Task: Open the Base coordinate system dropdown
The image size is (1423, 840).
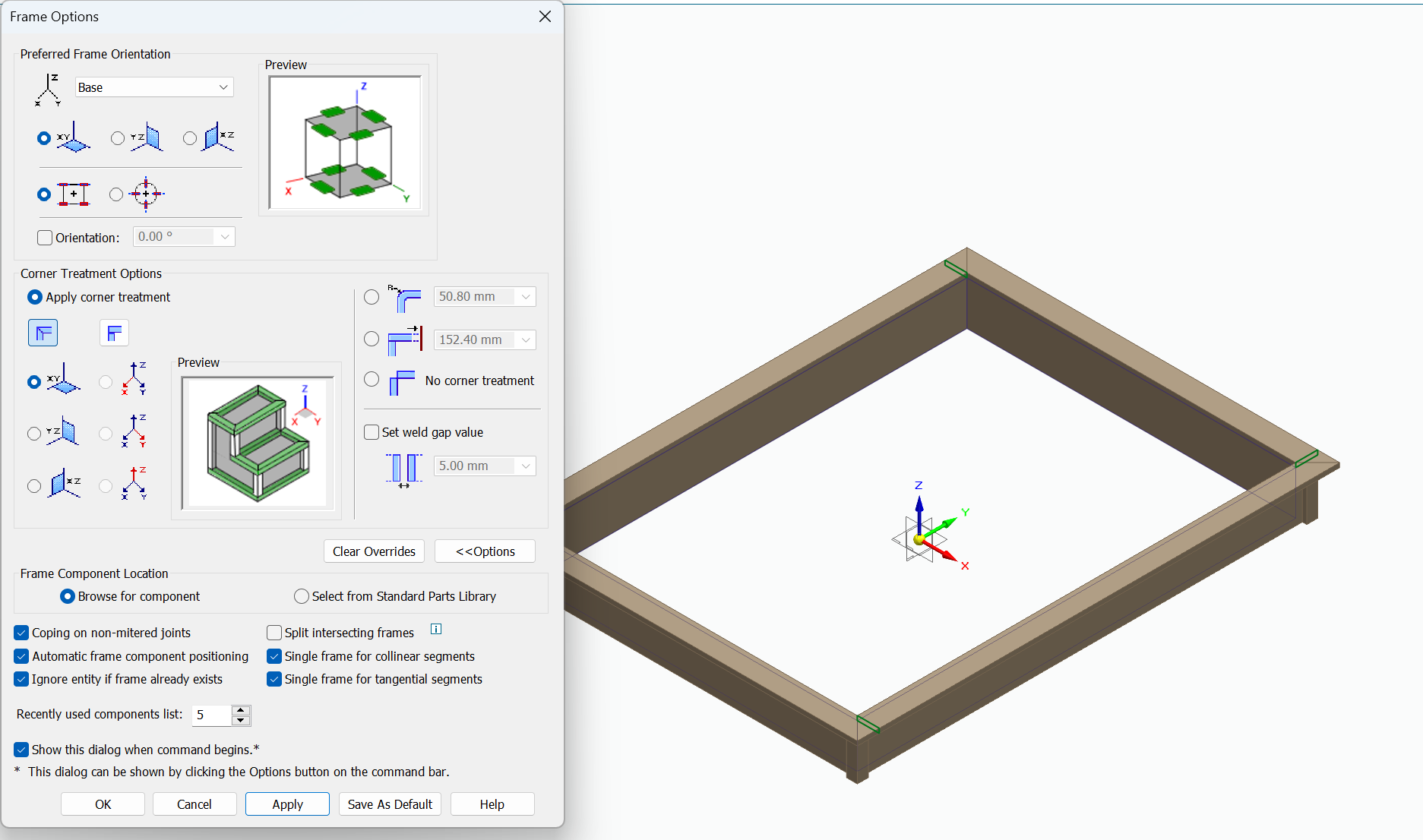Action: point(223,87)
